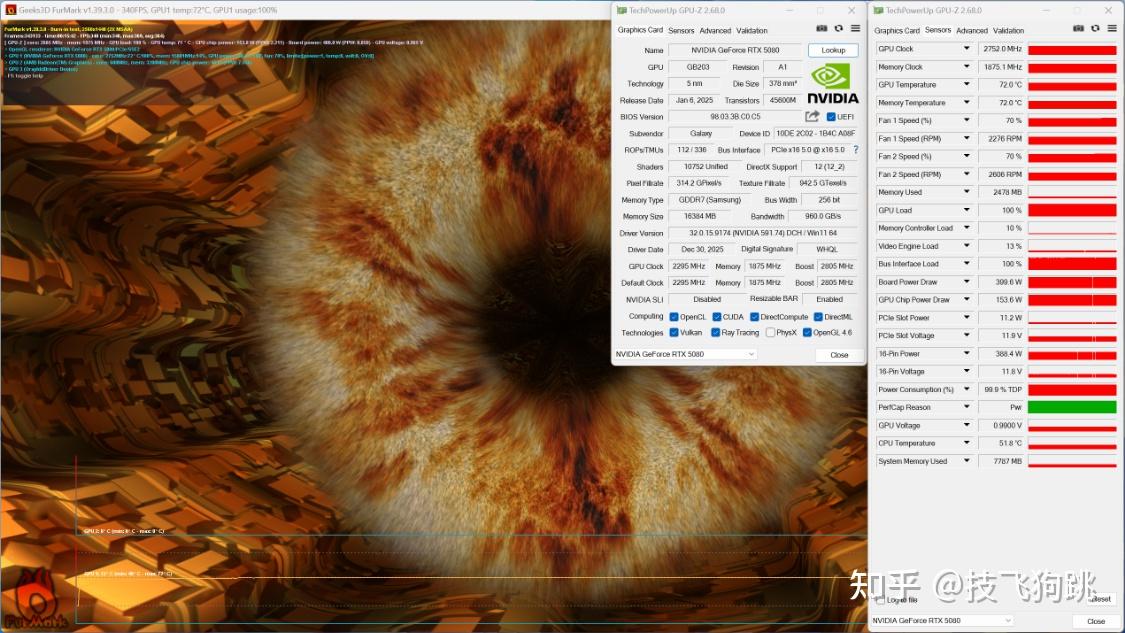Open the hamburger menu in Sensors window

point(1112,29)
